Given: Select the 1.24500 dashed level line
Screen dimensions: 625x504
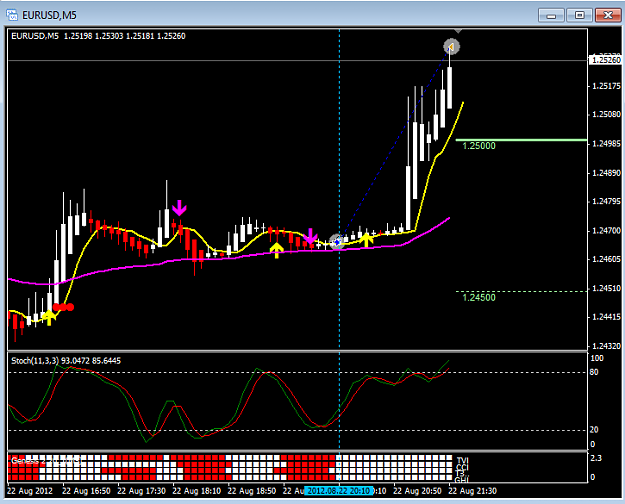Looking at the screenshot, I should pyautogui.click(x=521, y=291).
